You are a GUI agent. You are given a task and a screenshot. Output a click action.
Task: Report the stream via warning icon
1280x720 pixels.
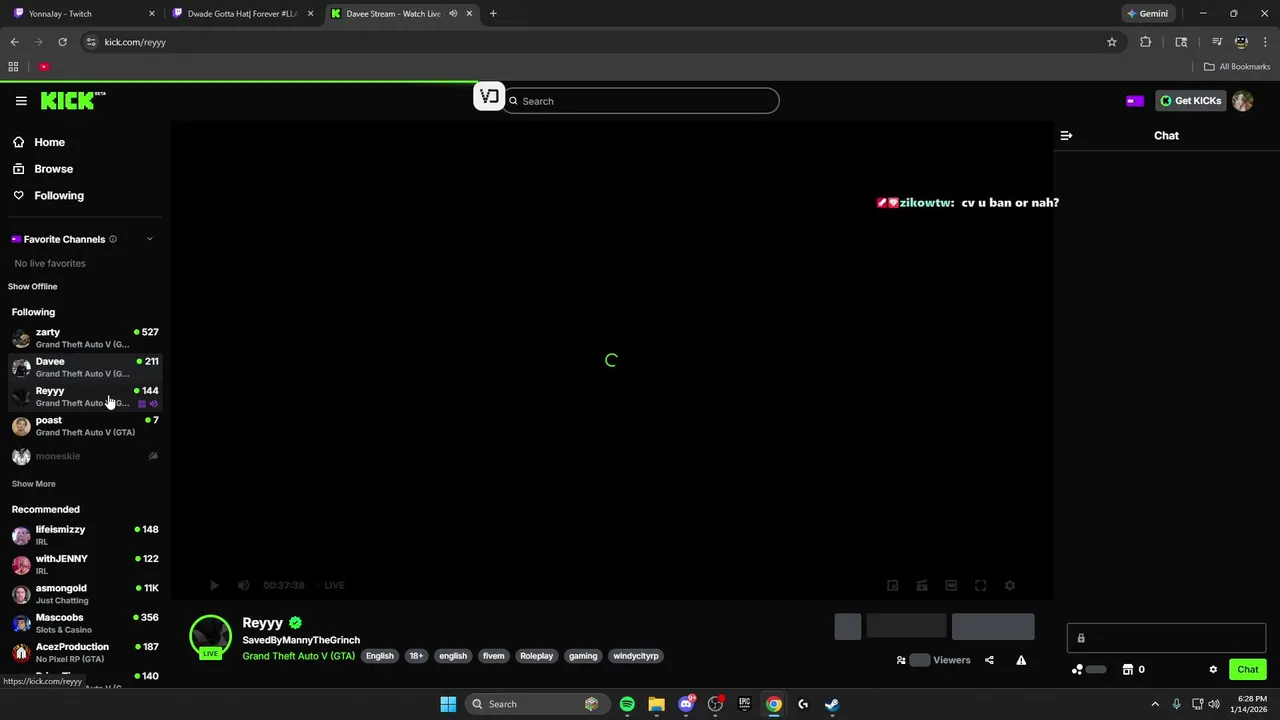coord(1021,660)
